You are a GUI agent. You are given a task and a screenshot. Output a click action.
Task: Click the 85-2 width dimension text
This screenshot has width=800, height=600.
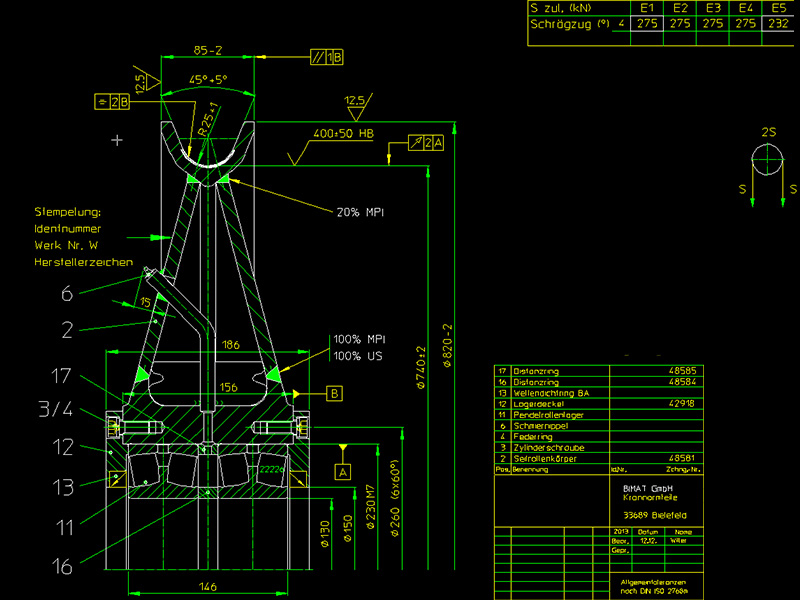[x=208, y=51]
